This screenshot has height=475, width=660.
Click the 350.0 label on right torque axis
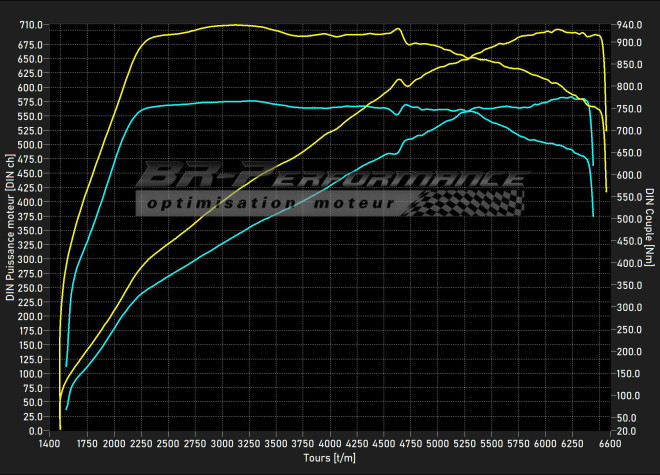(628, 286)
